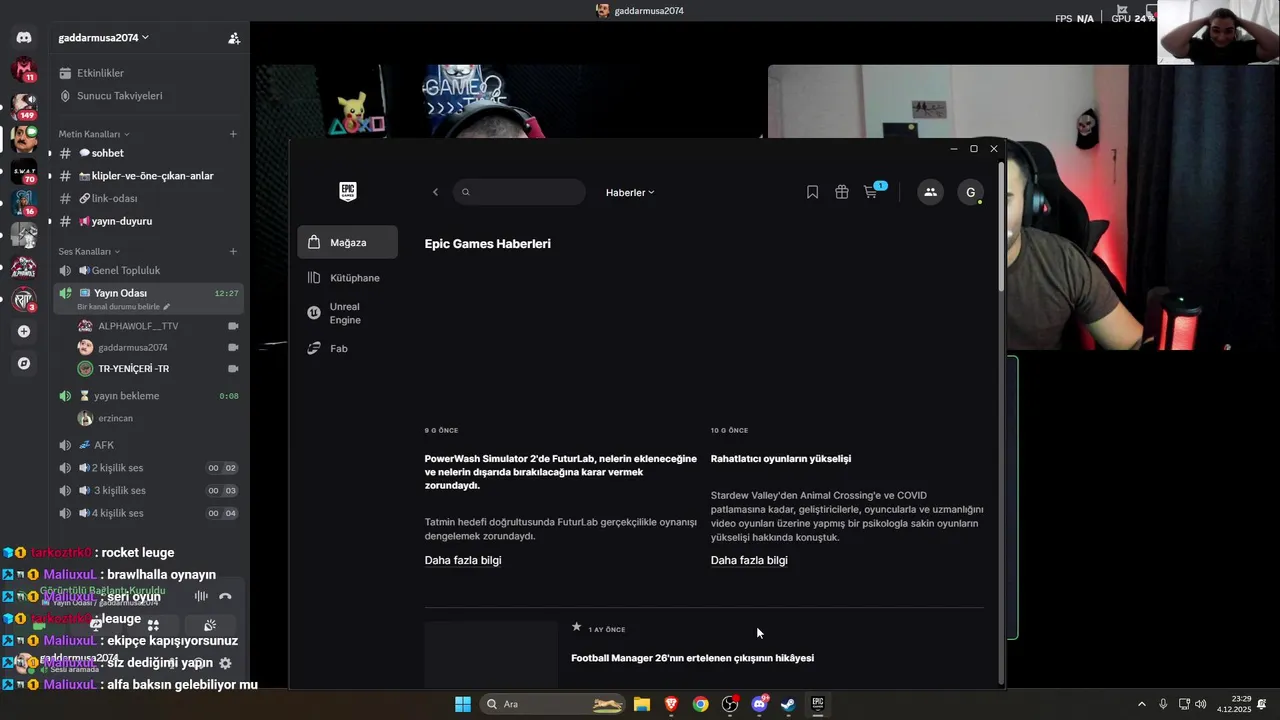The image size is (1280, 720).
Task: Open link-odası channel
Action: 150,198
